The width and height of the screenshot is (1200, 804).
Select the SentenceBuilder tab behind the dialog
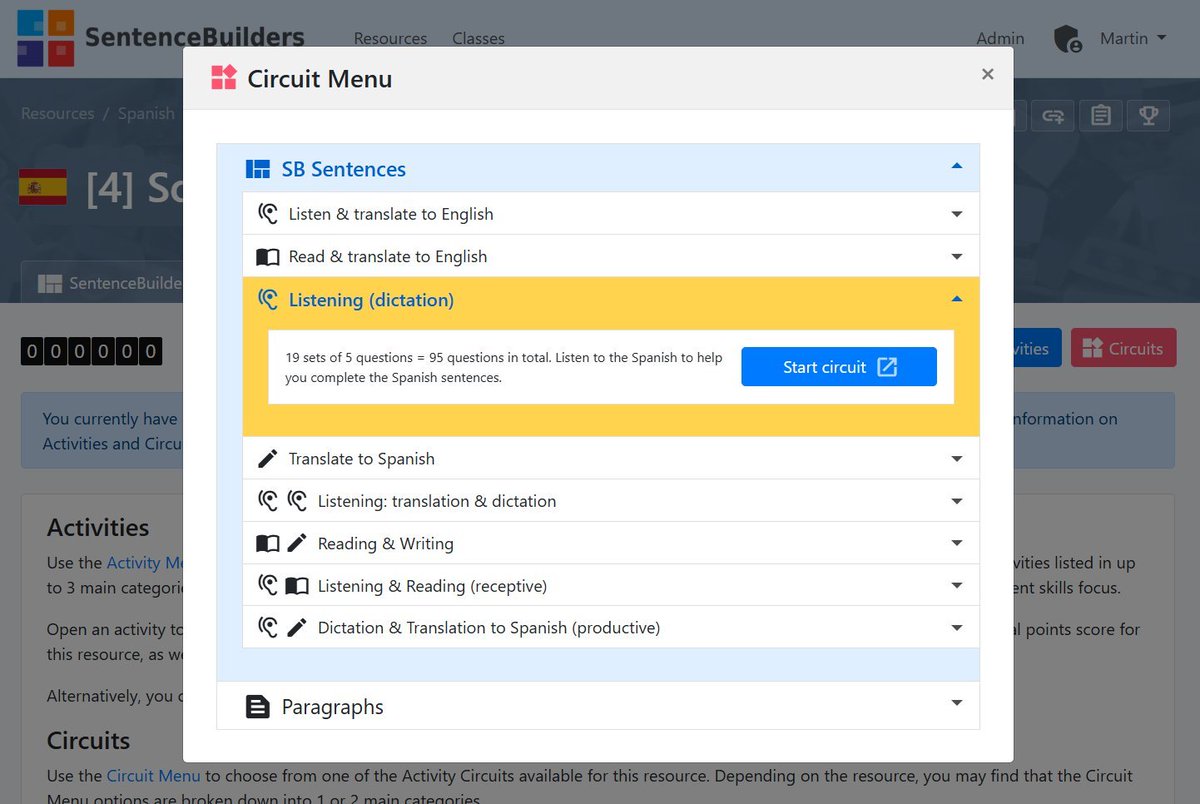pyautogui.click(x=103, y=283)
